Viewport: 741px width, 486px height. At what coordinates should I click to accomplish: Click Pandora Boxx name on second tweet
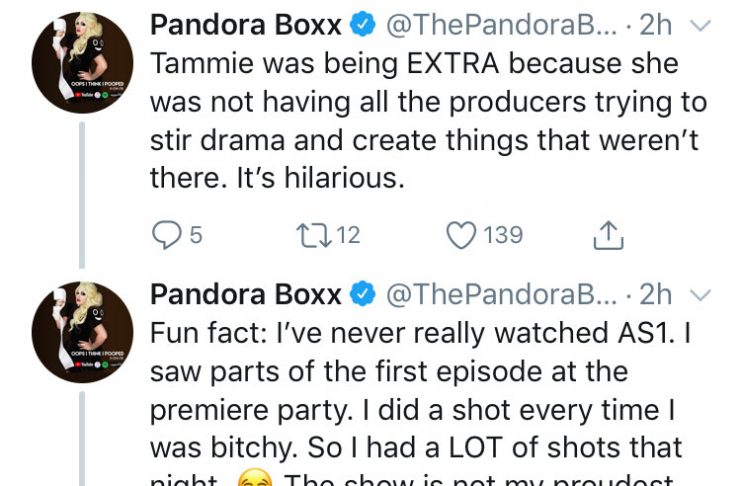(246, 294)
